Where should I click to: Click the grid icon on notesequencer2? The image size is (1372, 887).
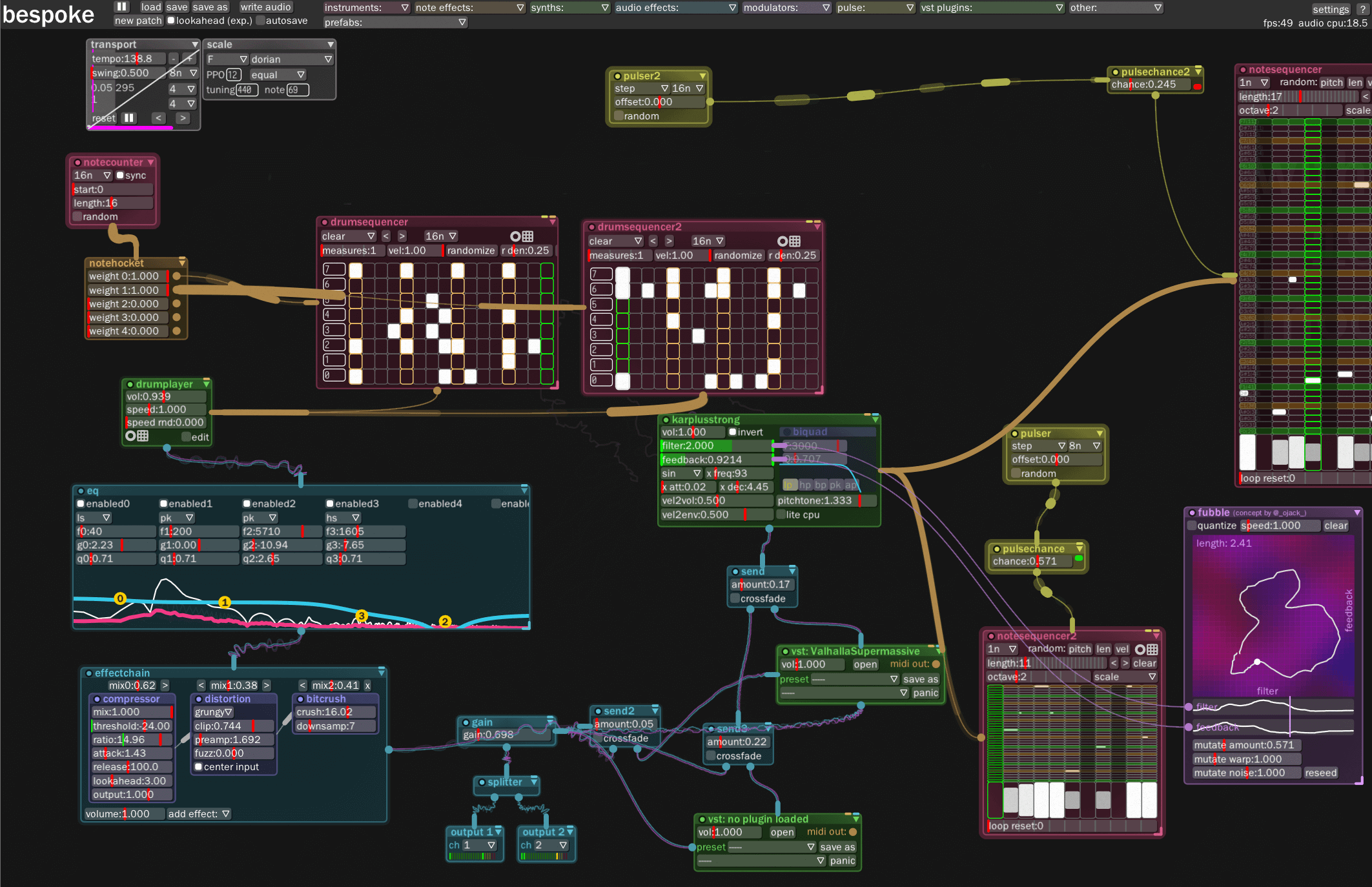pos(1152,649)
